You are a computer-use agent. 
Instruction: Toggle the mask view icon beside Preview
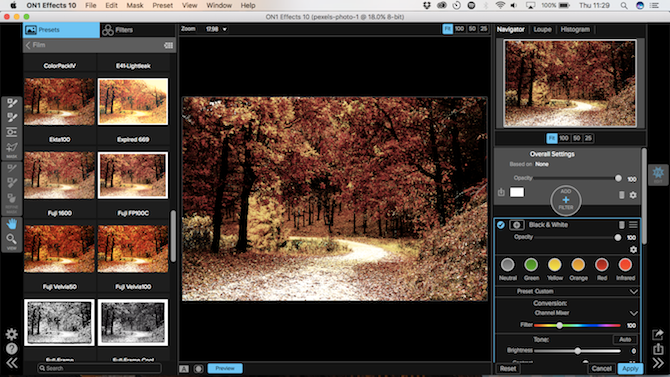[x=198, y=368]
